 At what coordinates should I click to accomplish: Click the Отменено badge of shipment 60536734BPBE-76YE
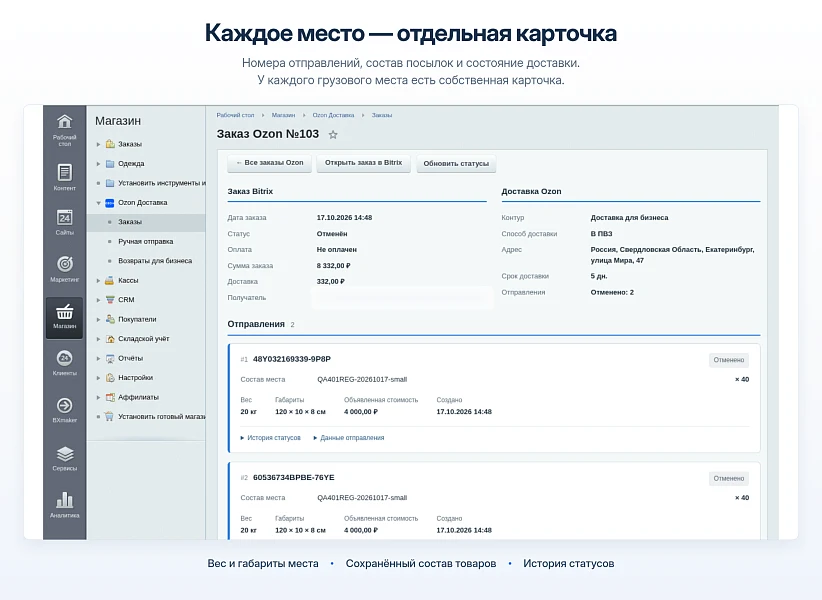click(x=729, y=478)
